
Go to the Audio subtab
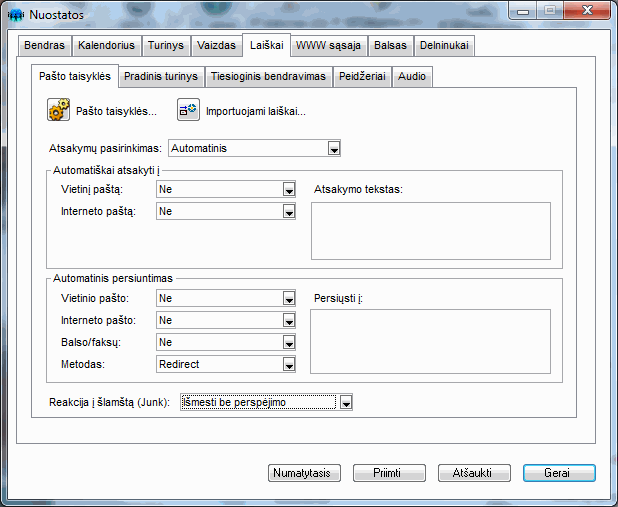coord(411,77)
